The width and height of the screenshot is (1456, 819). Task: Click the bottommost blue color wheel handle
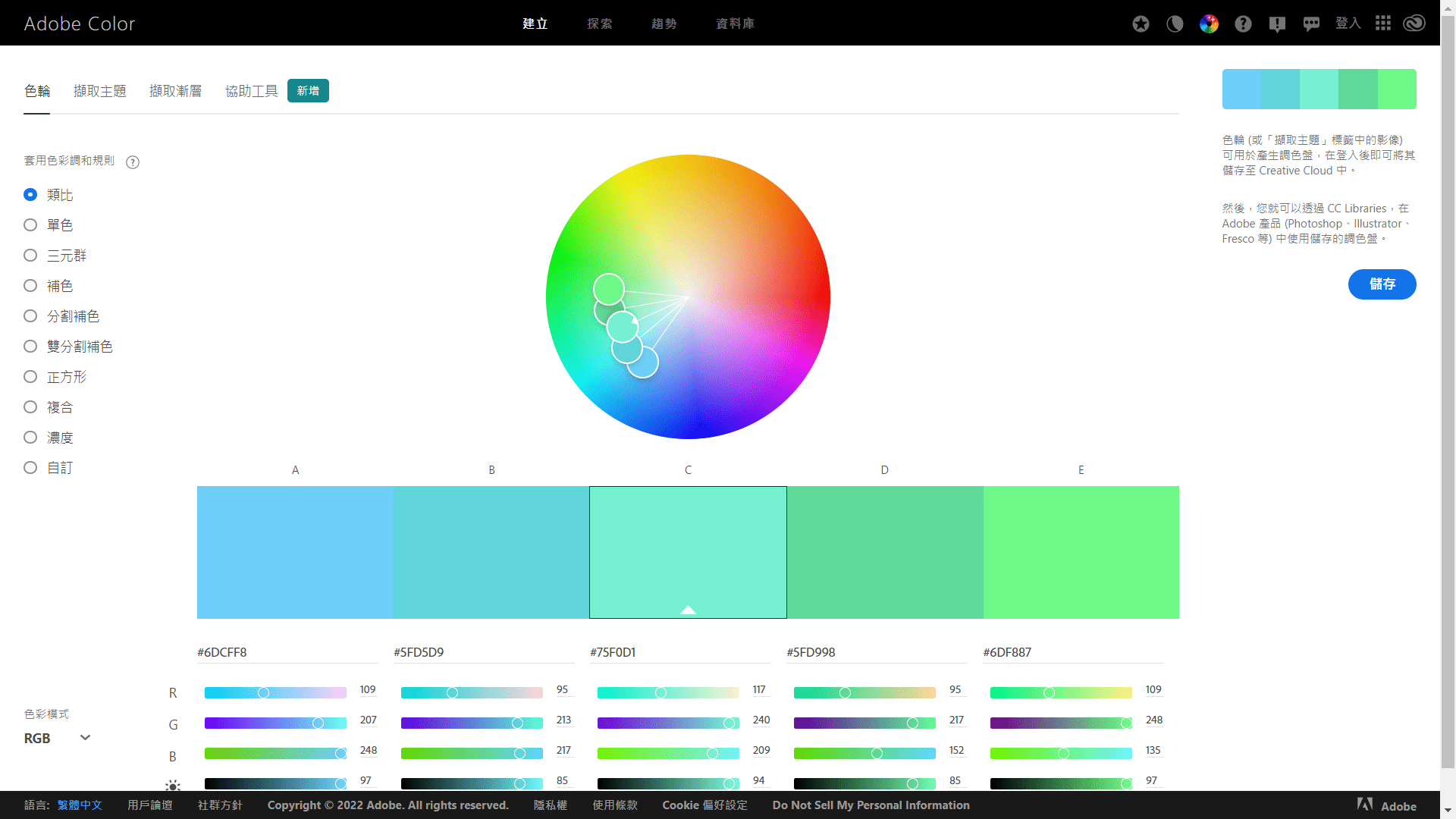pyautogui.click(x=642, y=362)
